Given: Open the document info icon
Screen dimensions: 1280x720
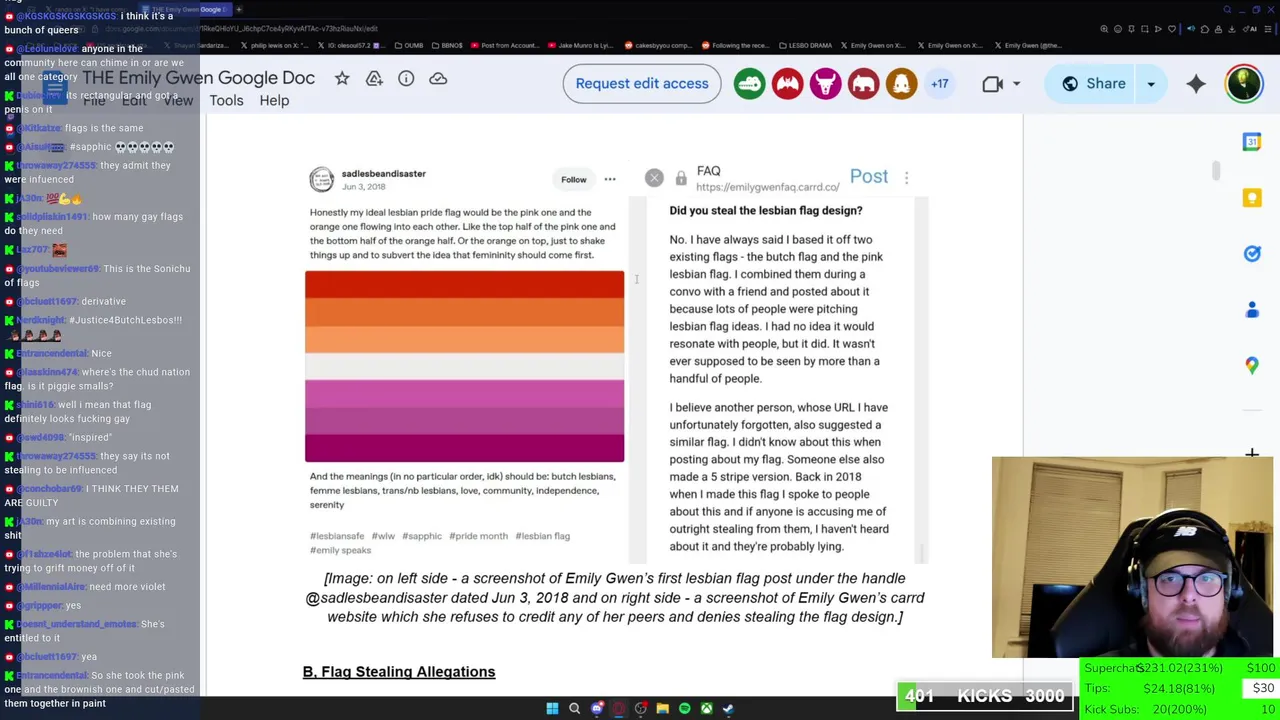Looking at the screenshot, I should tap(406, 78).
